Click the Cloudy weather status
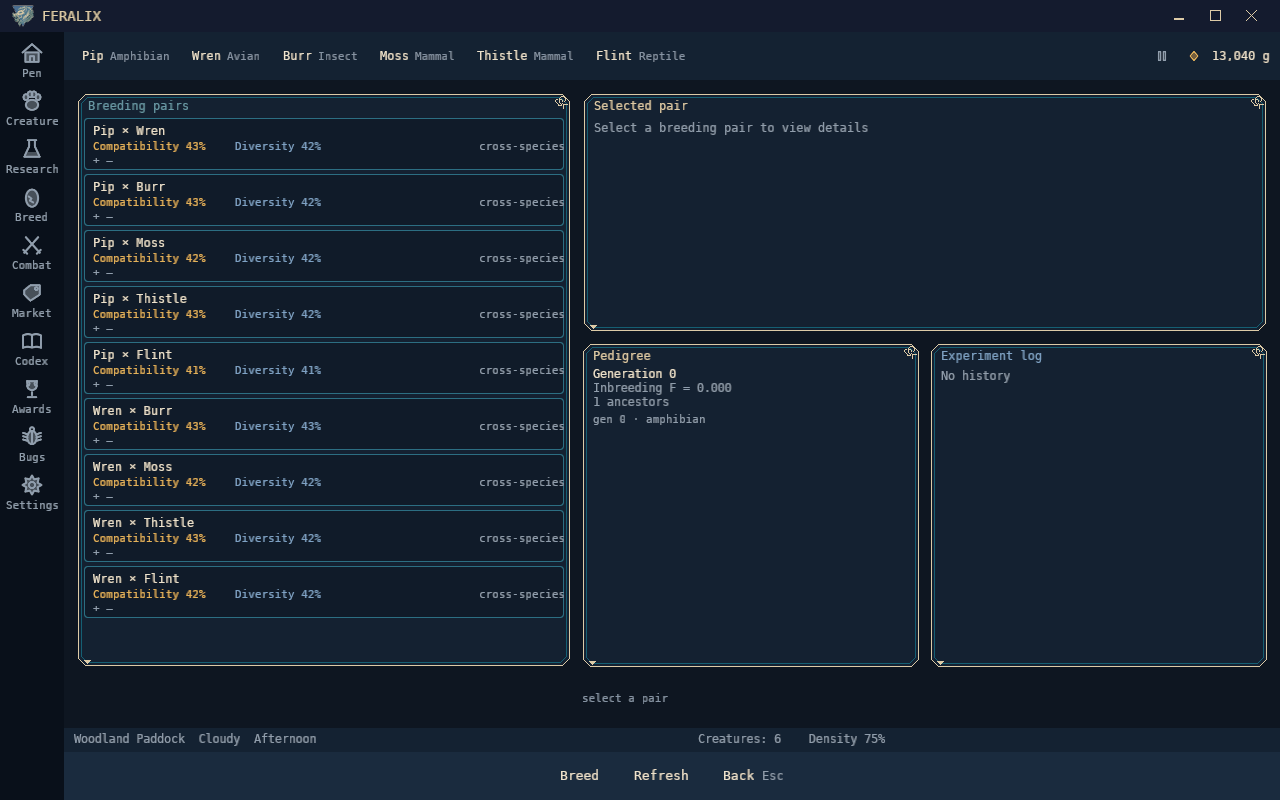Viewport: 1280px width, 800px height. pyautogui.click(x=219, y=738)
